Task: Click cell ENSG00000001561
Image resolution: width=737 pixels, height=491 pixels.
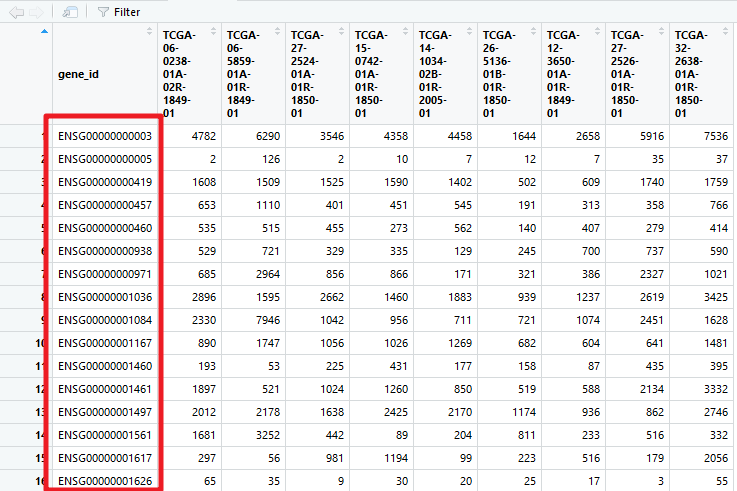Action: click(x=105, y=436)
